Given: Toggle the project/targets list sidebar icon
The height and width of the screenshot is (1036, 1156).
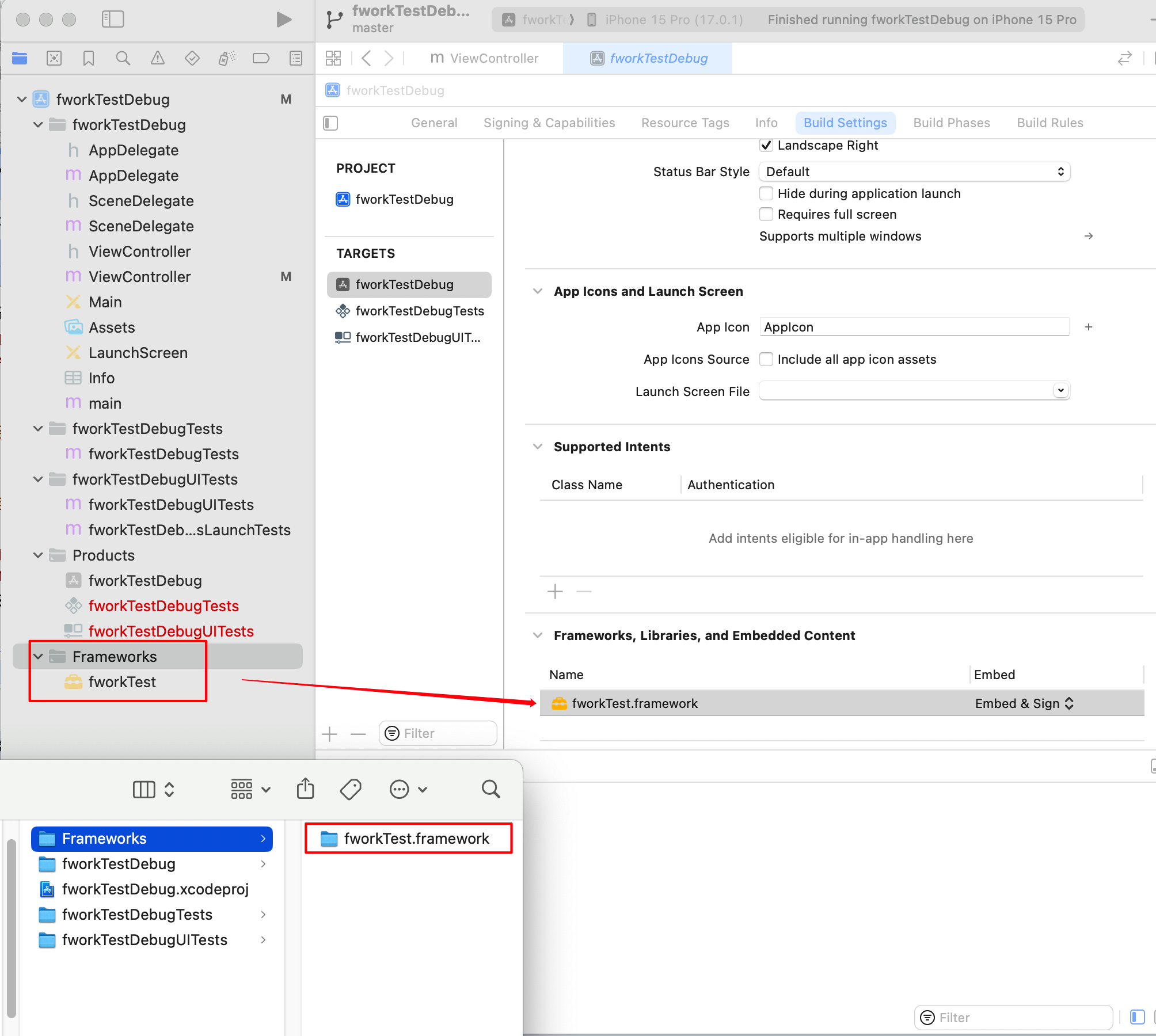Looking at the screenshot, I should coord(330,123).
